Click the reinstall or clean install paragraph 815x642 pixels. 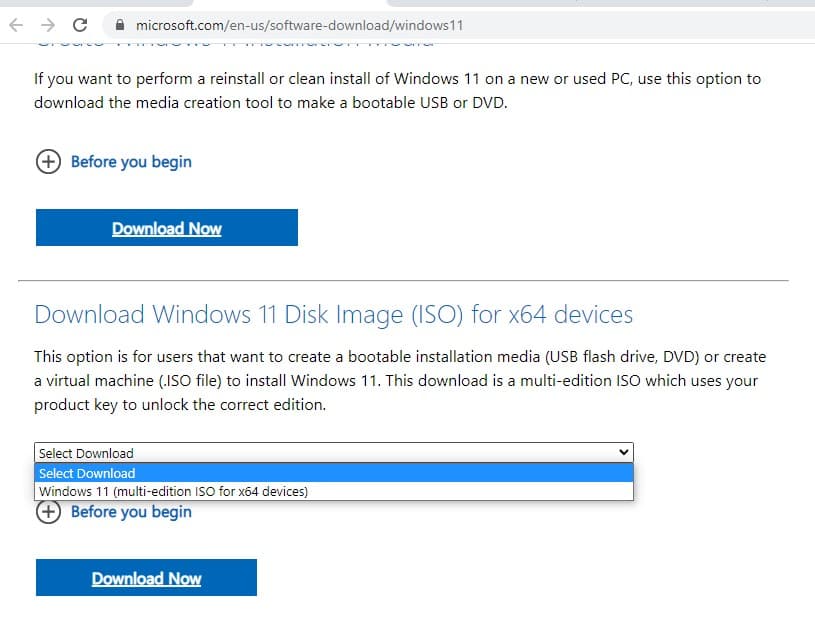[x=397, y=90]
